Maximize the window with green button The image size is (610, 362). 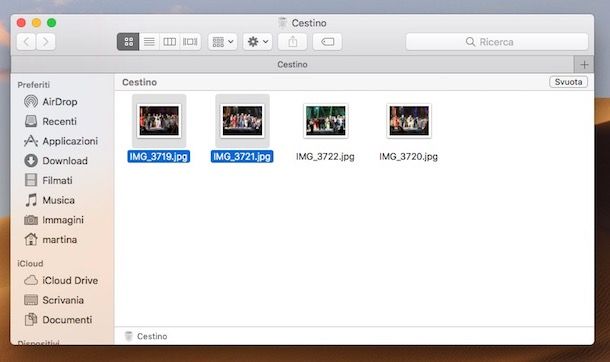click(51, 23)
